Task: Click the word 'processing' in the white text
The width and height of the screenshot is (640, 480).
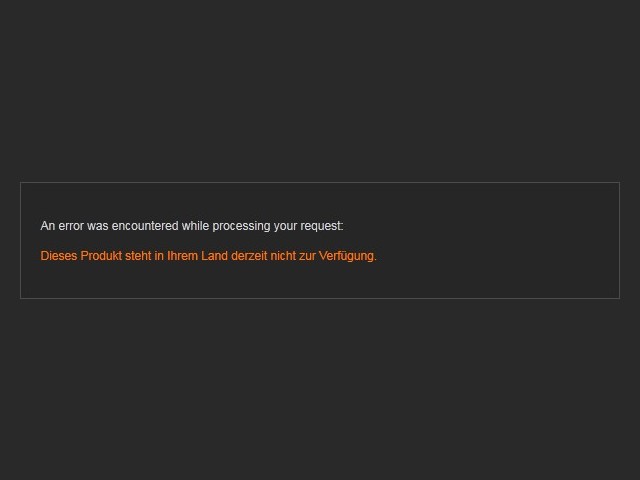Action: pos(241,226)
